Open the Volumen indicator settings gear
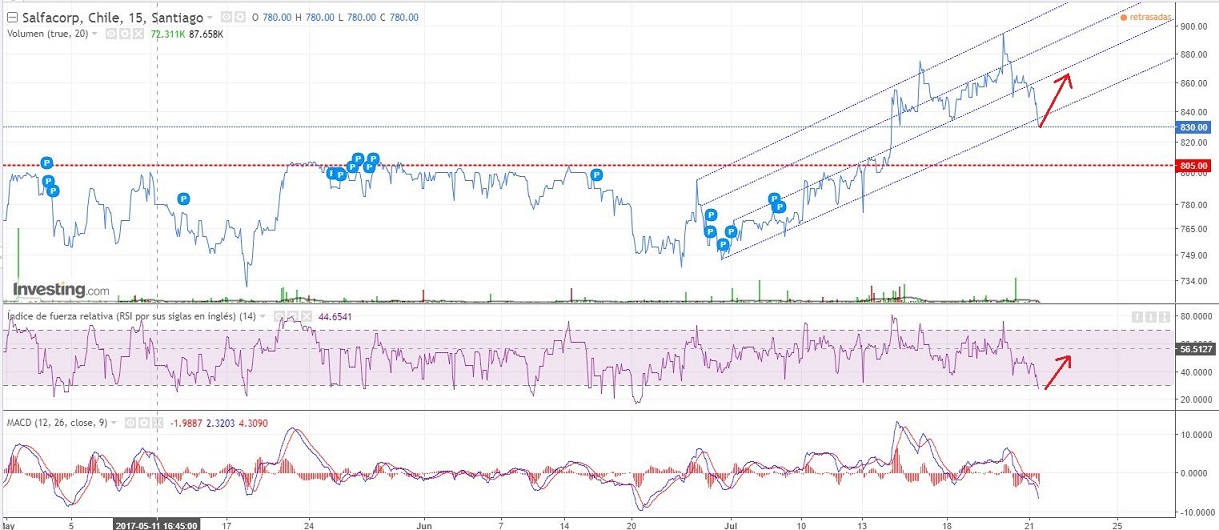1219x530 pixels. click(125, 34)
